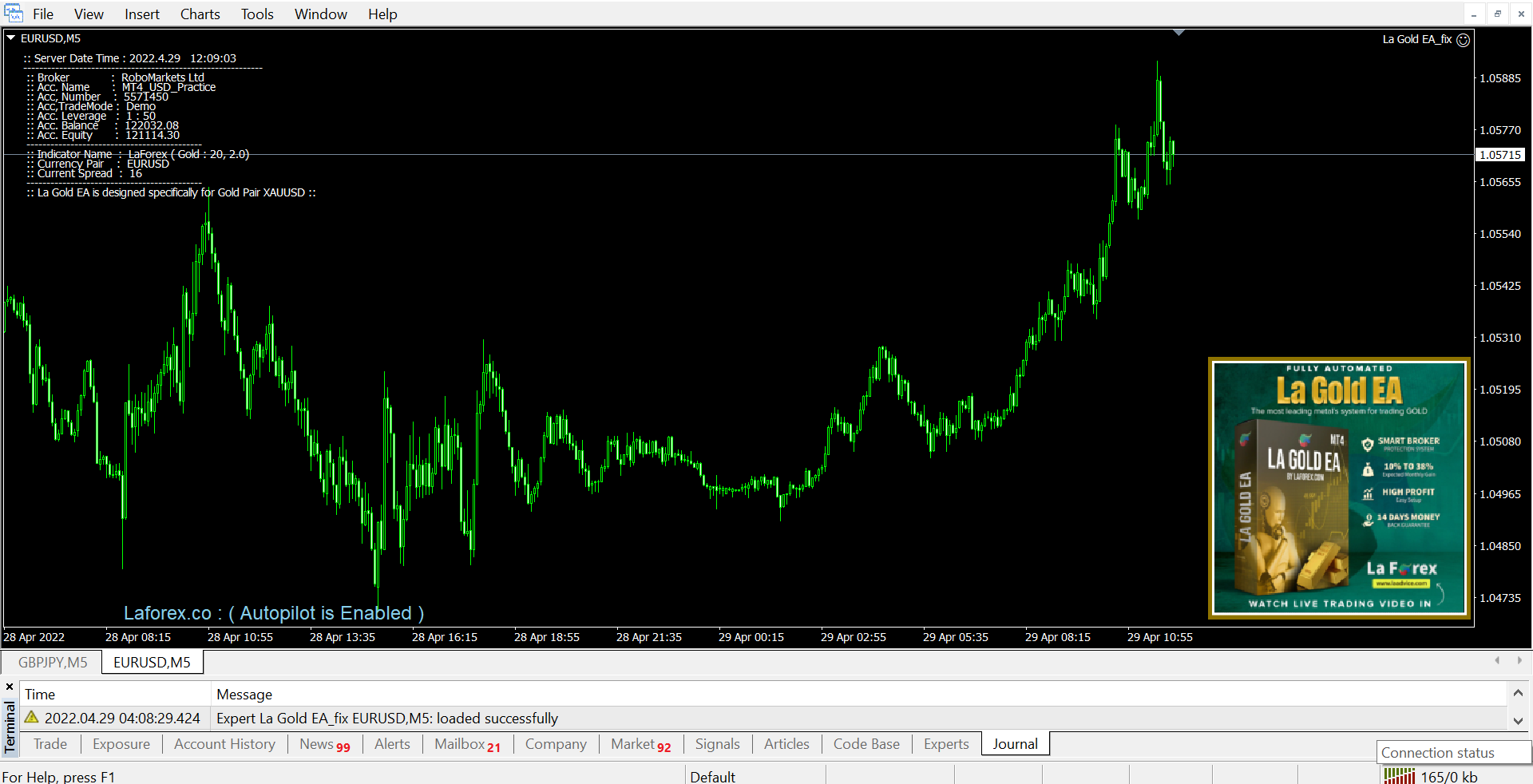
Task: Open the Market tab
Action: coord(640,744)
